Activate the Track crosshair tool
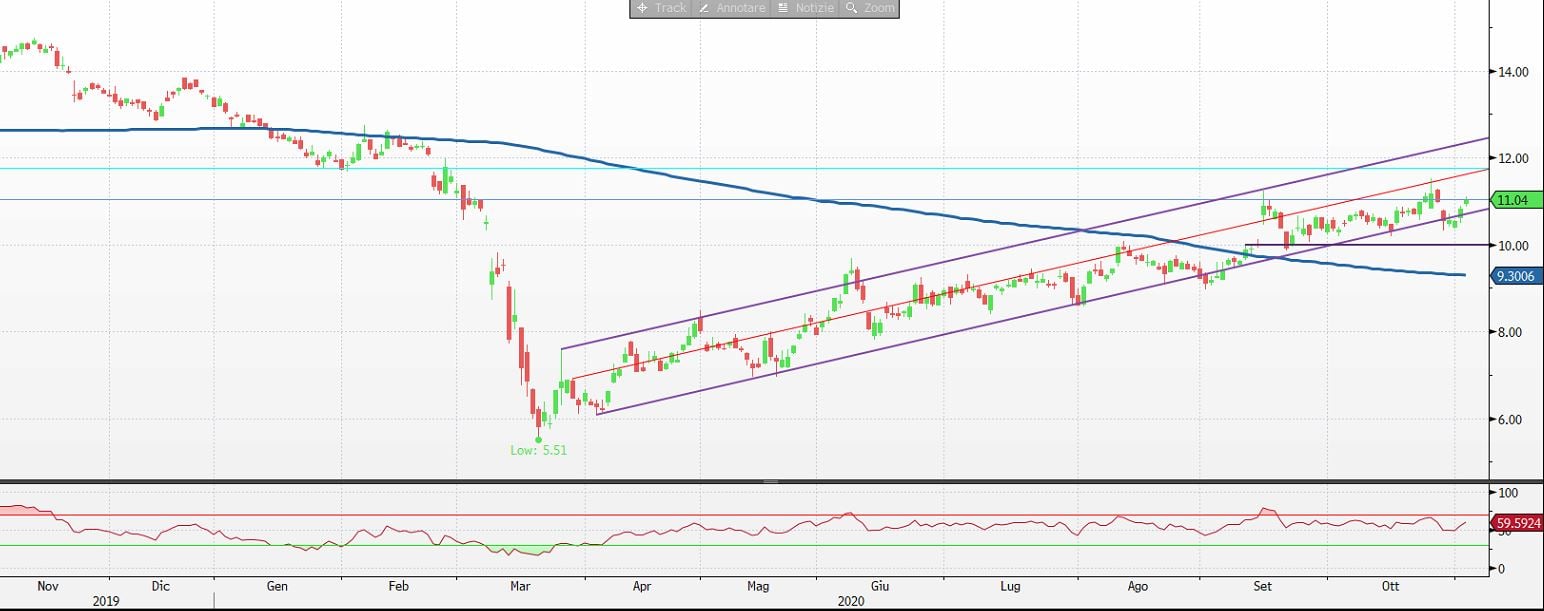This screenshot has width=1544, height=611. (660, 8)
